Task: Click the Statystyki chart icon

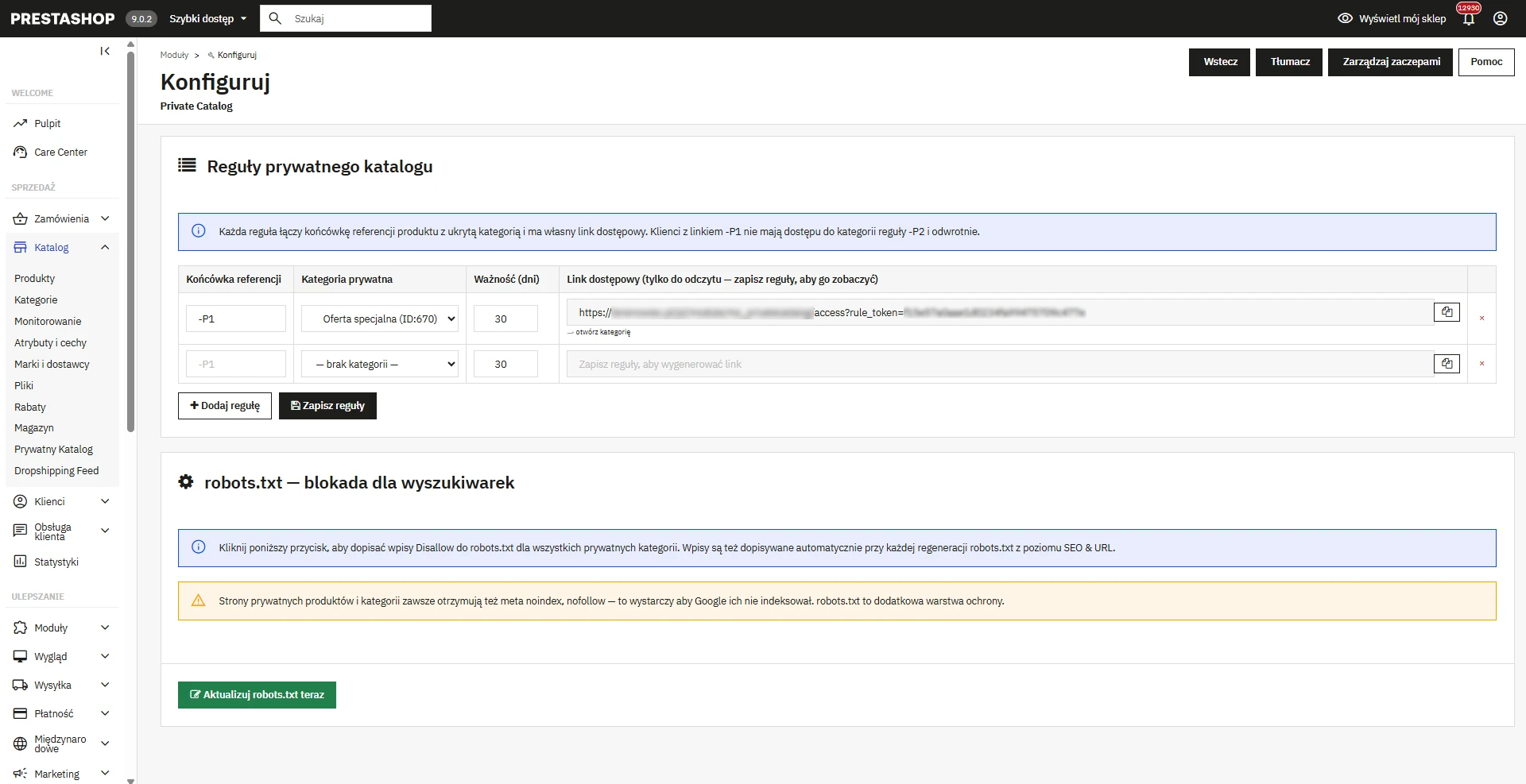Action: click(x=21, y=562)
